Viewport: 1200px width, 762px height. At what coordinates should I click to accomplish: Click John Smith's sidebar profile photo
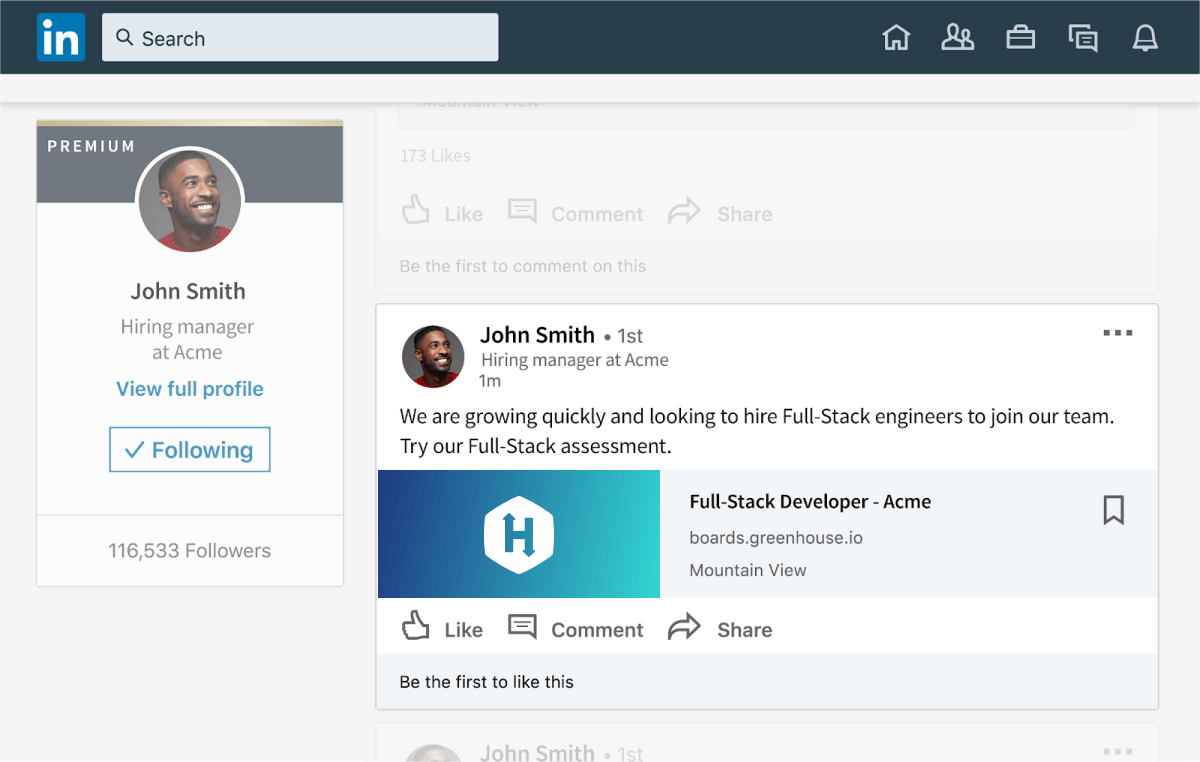[x=190, y=200]
